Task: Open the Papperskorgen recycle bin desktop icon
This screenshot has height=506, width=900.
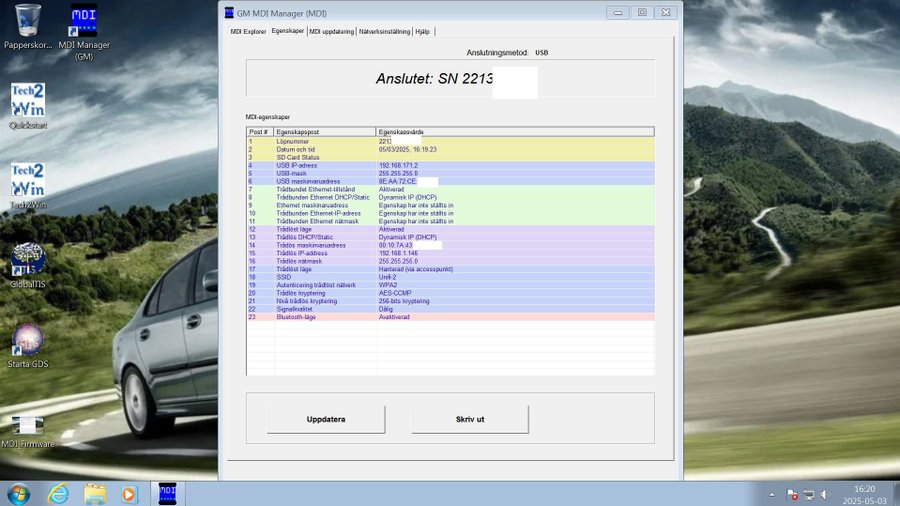Action: point(28,26)
